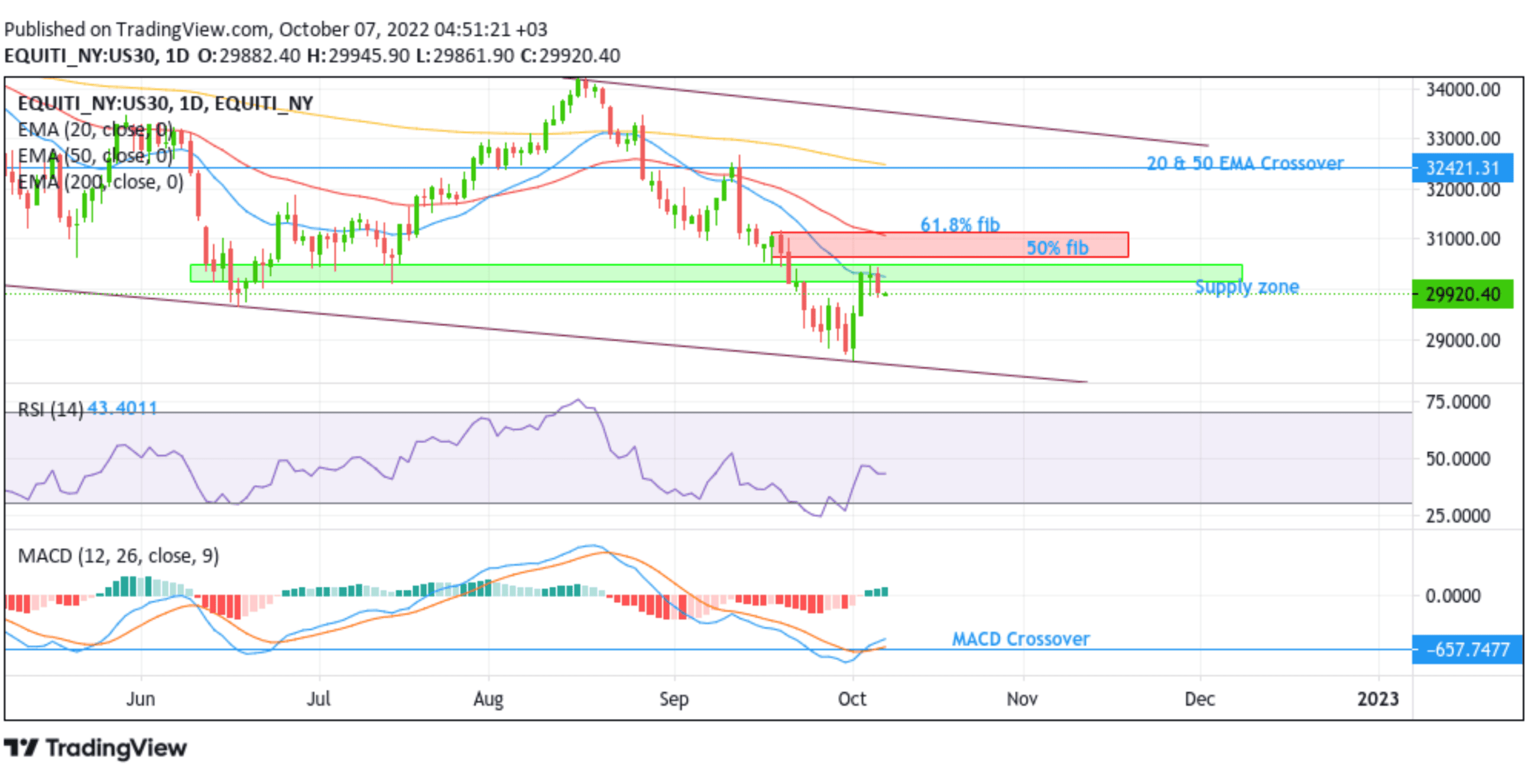This screenshot has width=1528, height=784.
Task: Click the 29000.00 price axis label
Action: click(x=1463, y=340)
